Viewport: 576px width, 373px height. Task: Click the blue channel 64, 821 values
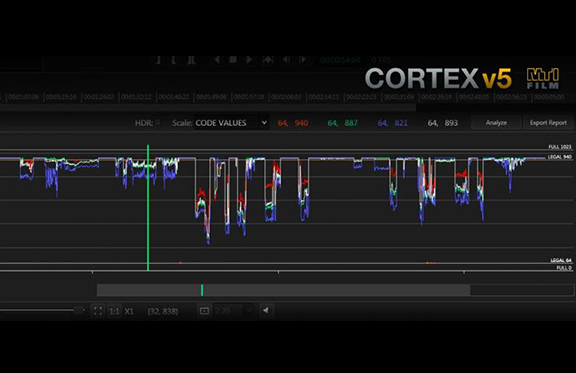[x=392, y=123]
